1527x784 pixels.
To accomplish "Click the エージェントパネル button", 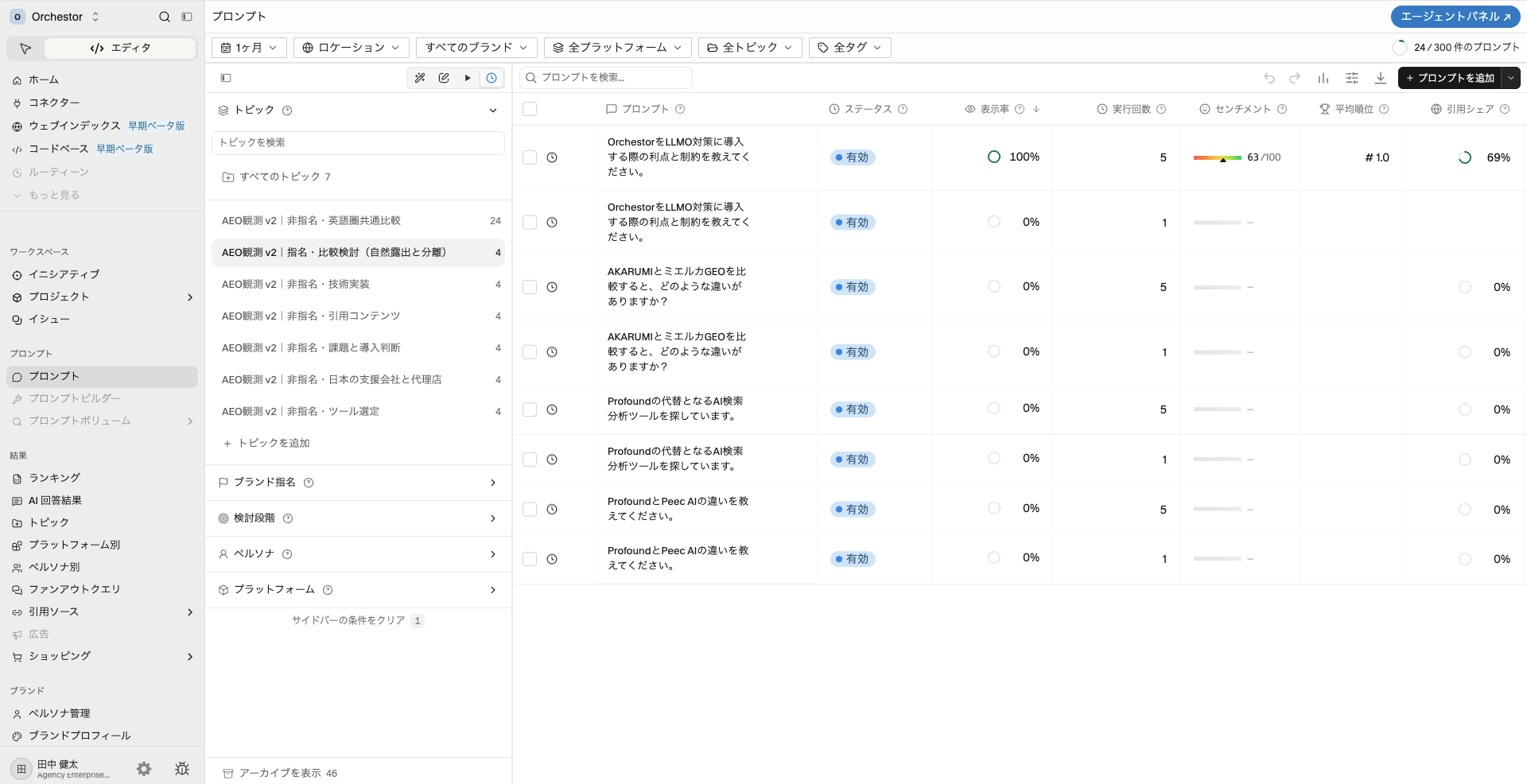I will click(x=1455, y=17).
